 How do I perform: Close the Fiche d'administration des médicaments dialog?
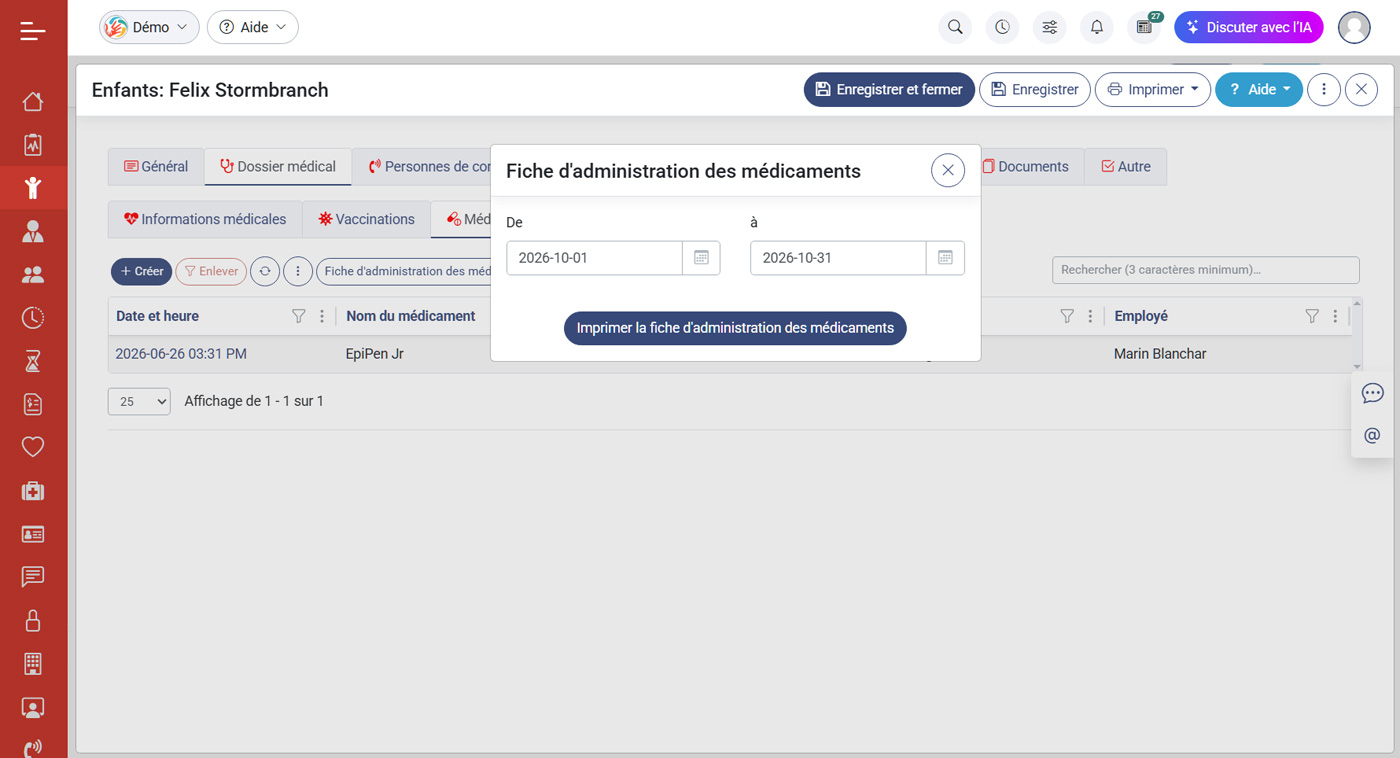coord(948,171)
